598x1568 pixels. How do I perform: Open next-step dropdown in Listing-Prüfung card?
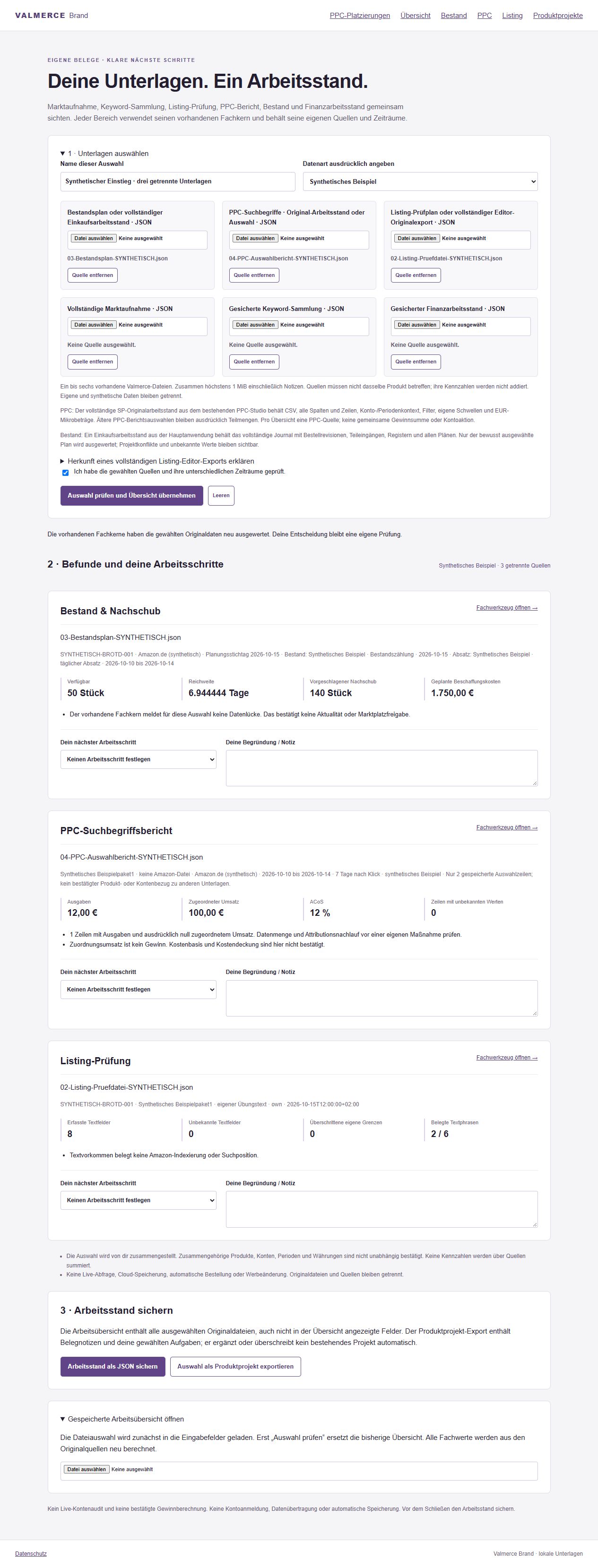coord(138,1200)
